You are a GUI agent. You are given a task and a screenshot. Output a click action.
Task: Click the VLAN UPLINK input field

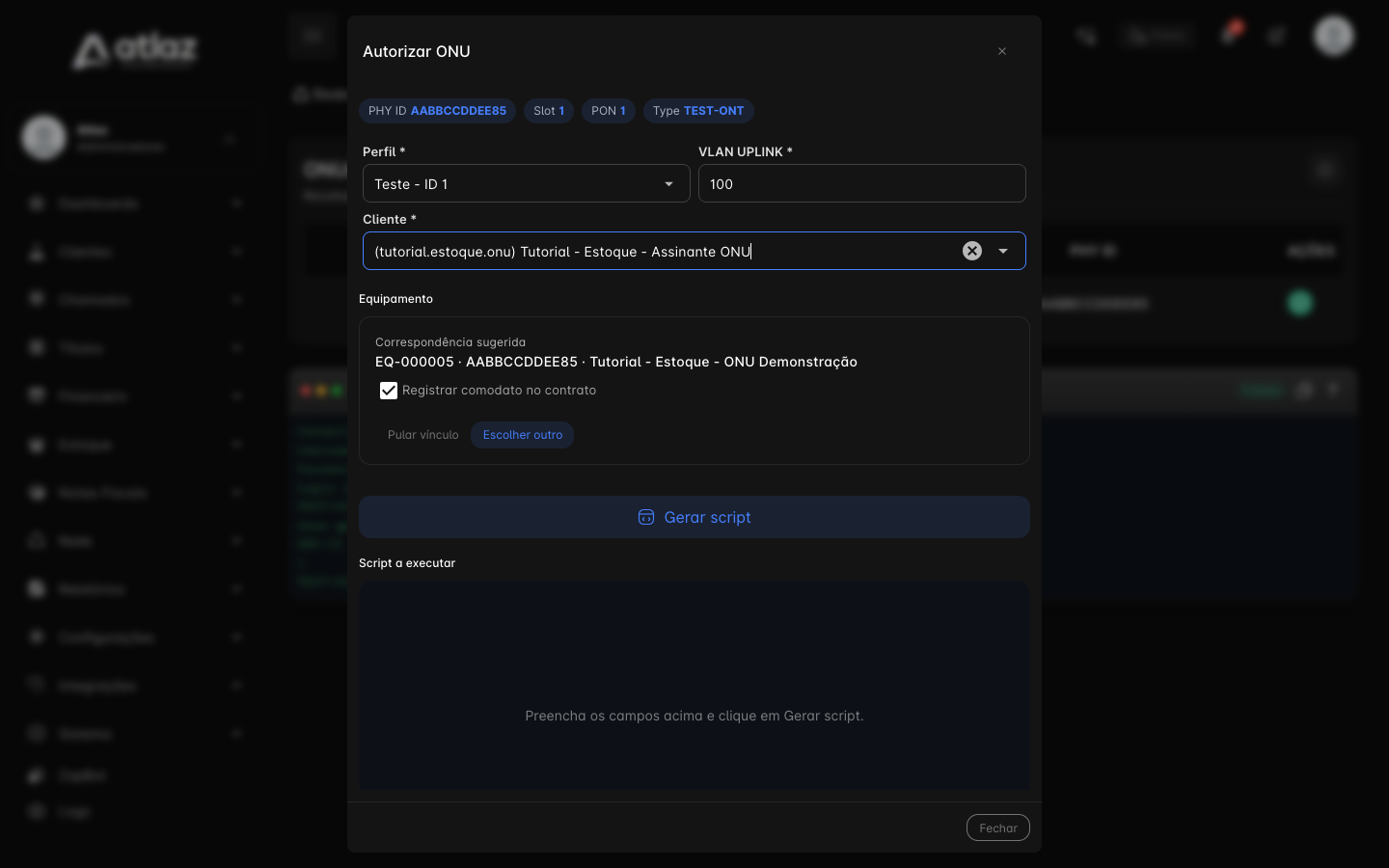(862, 183)
